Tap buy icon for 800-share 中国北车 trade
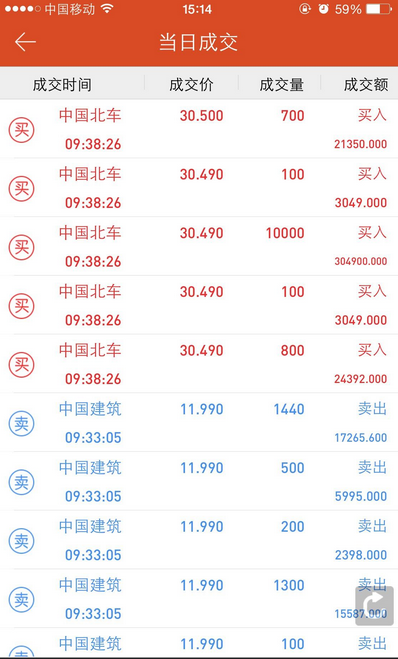Image resolution: width=398 pixels, height=659 pixels. pyautogui.click(x=21, y=364)
